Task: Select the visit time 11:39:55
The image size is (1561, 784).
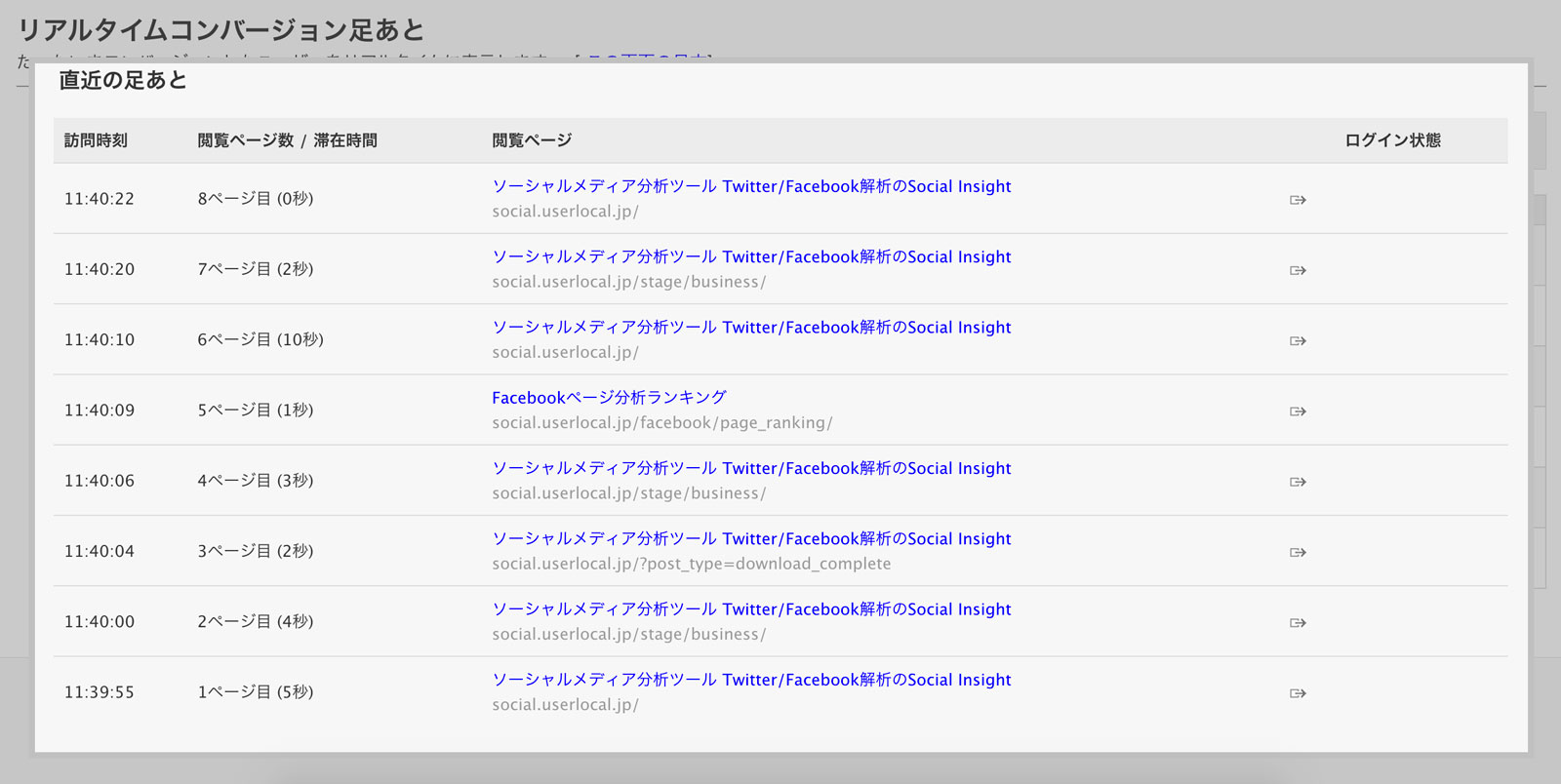Action: [100, 692]
